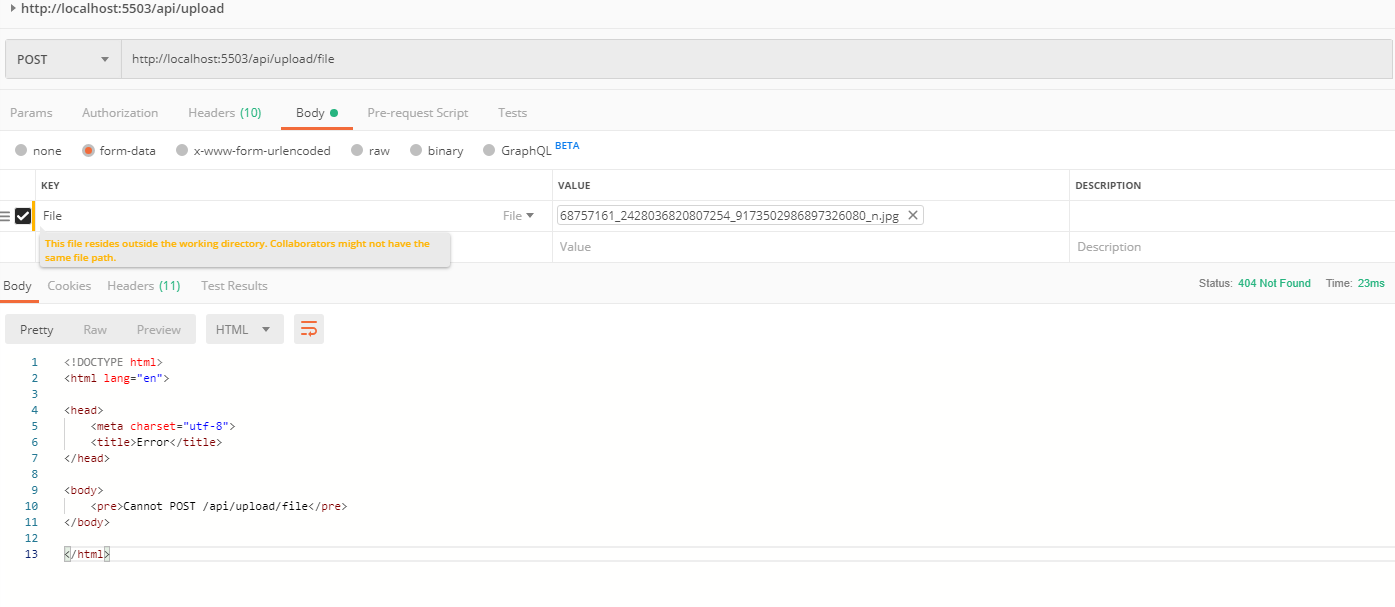This screenshot has width=1395, height=607.
Task: Click the 404 Not Found status
Action: pos(1274,284)
